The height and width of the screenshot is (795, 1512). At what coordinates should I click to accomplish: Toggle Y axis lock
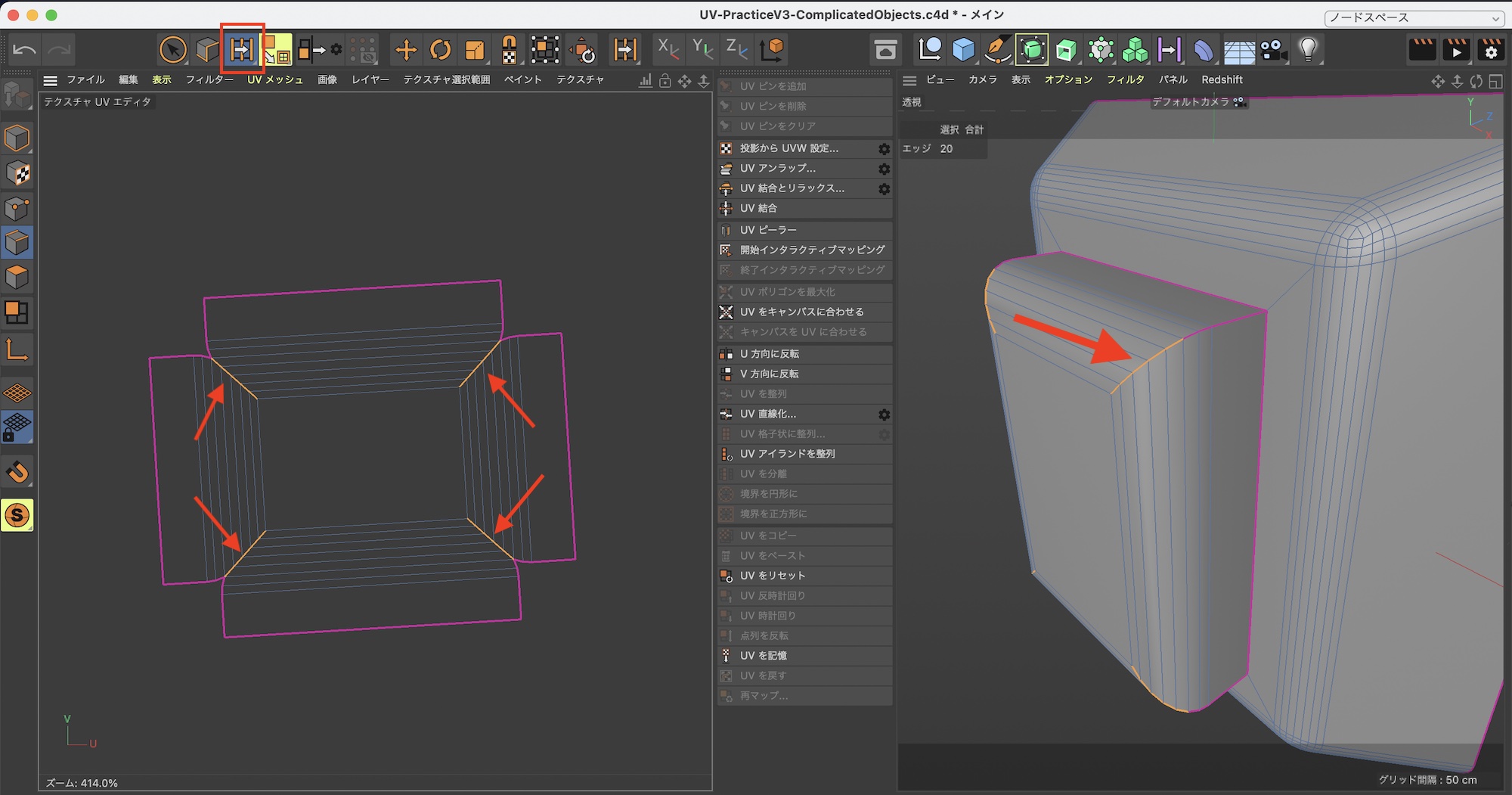coord(702,50)
